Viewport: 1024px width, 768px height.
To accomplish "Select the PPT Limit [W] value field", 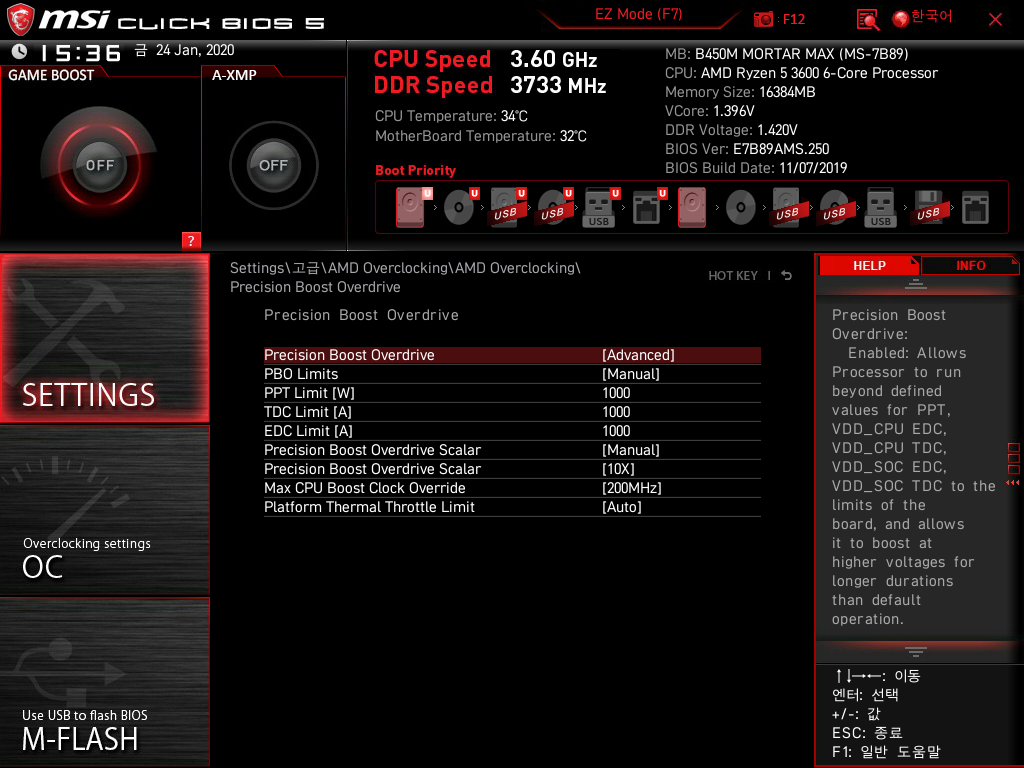I will point(616,392).
